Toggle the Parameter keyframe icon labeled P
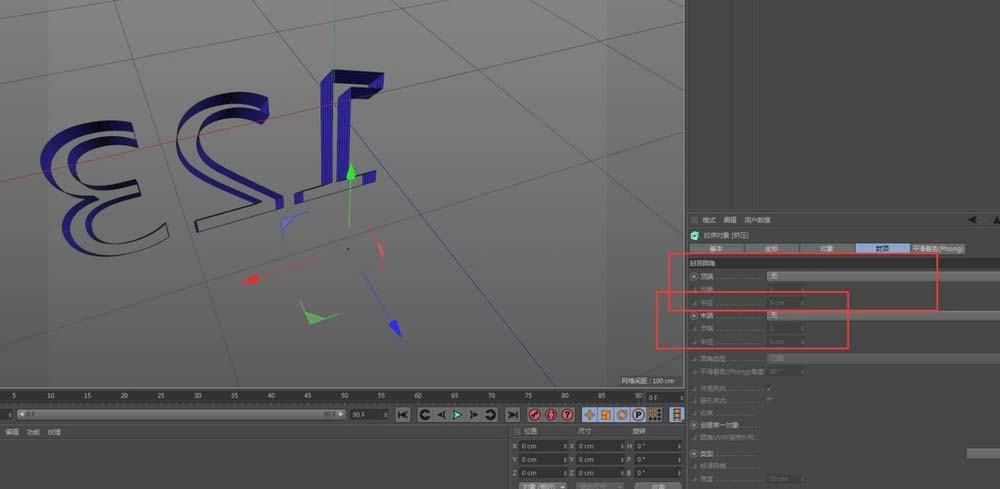 (637, 414)
